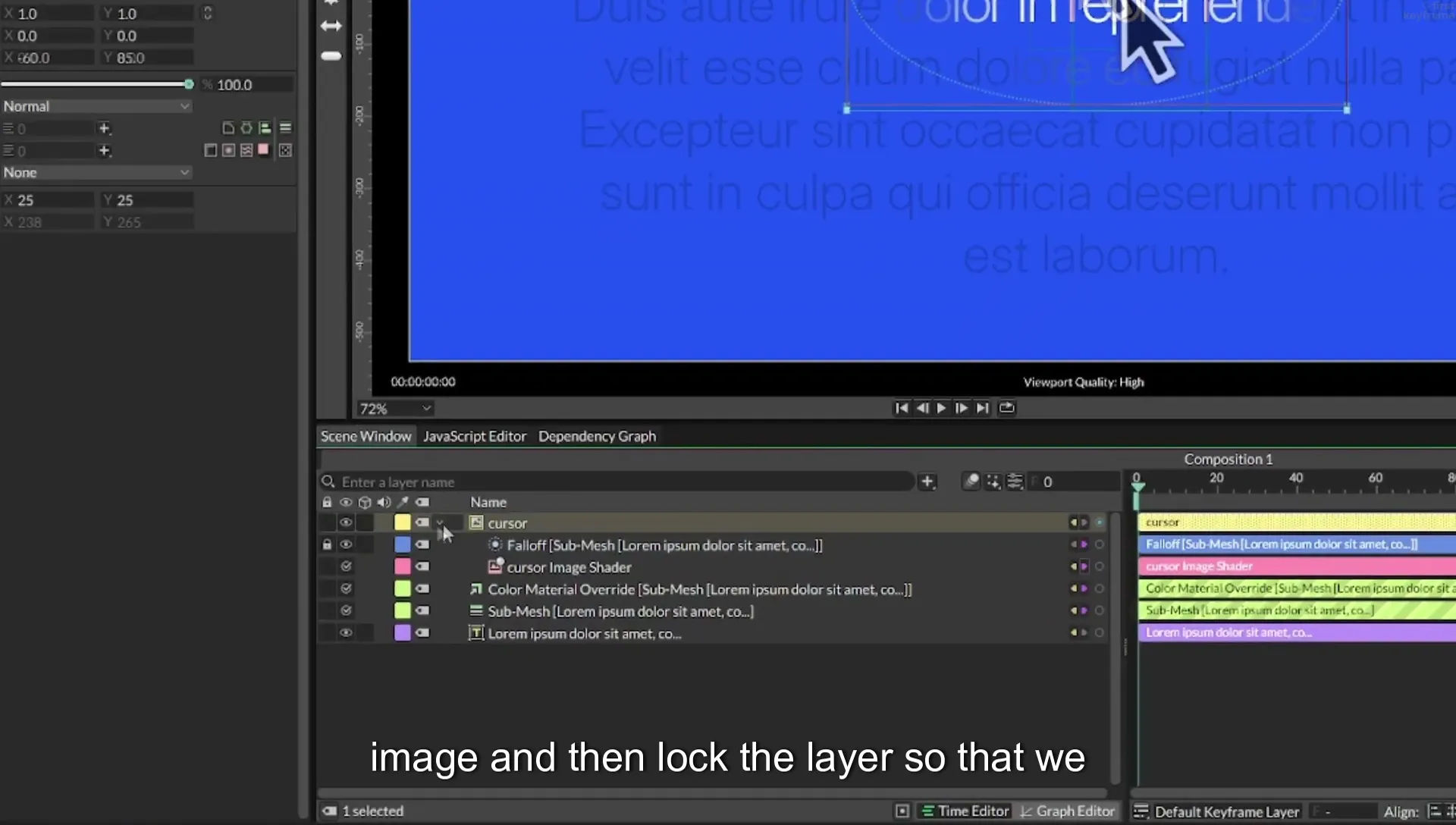Click the audio speaker column header icon
This screenshot has height=825, width=1456.
(384, 502)
